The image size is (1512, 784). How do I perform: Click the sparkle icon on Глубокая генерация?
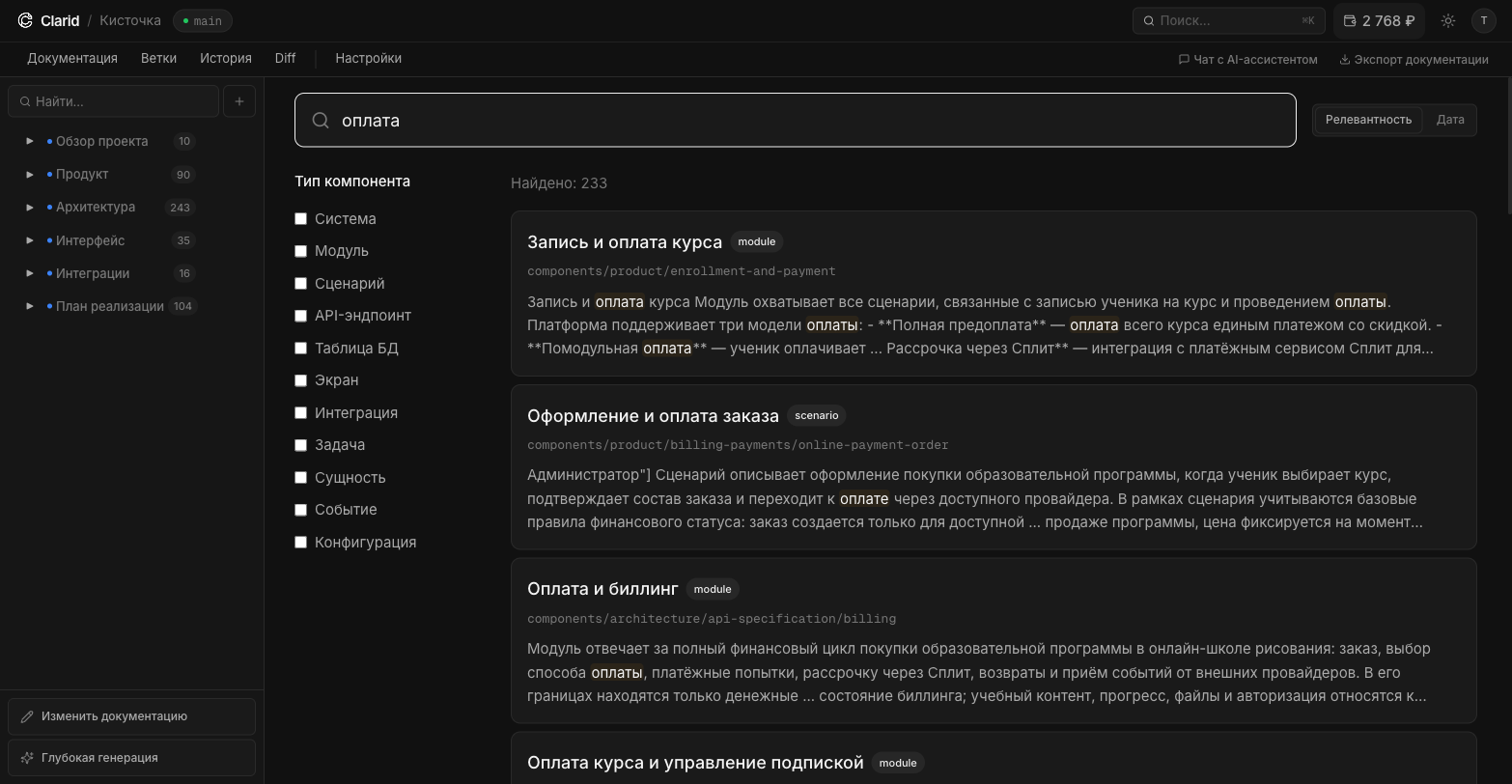coord(29,757)
